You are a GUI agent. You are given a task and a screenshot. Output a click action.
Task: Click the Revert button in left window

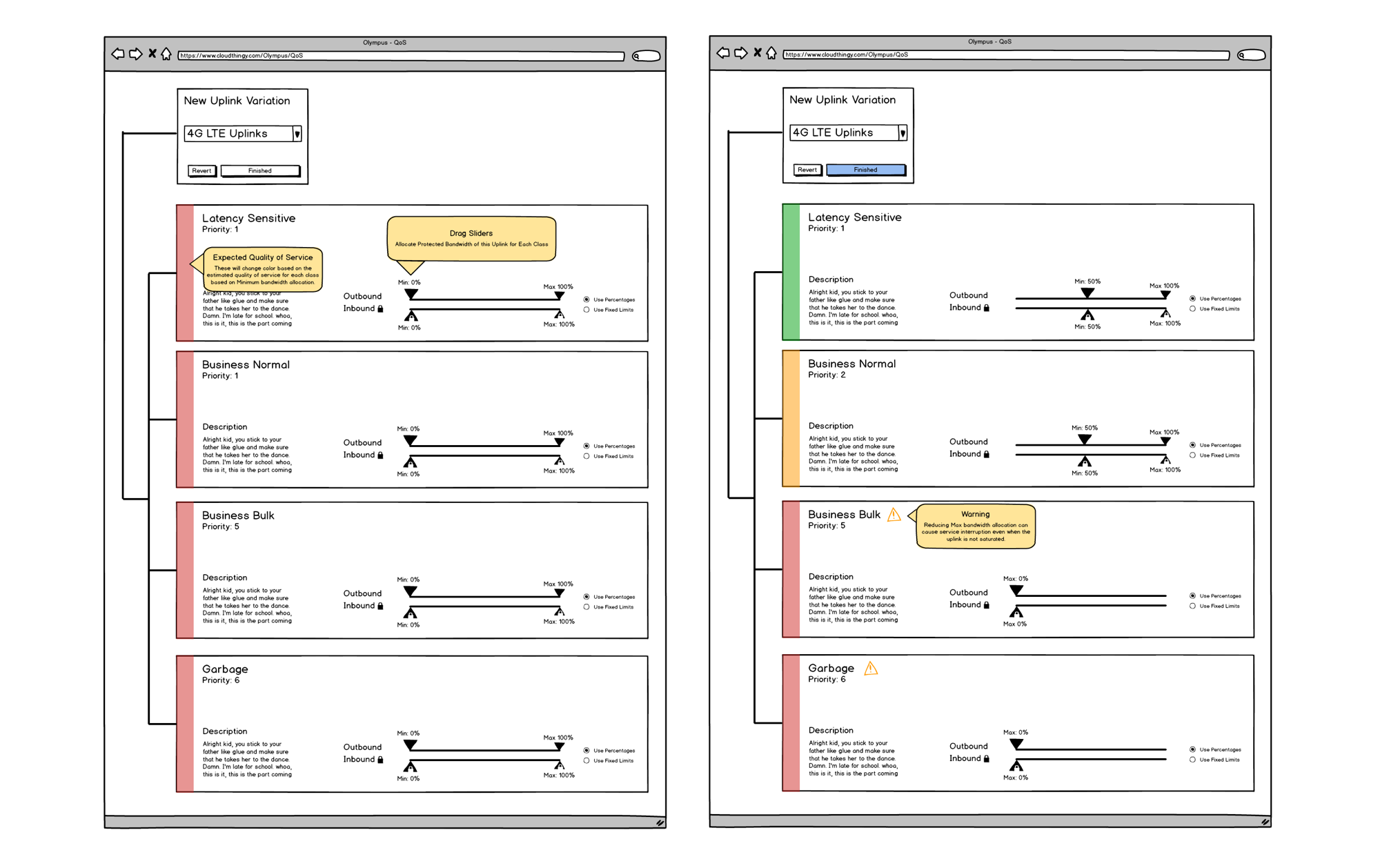[201, 170]
